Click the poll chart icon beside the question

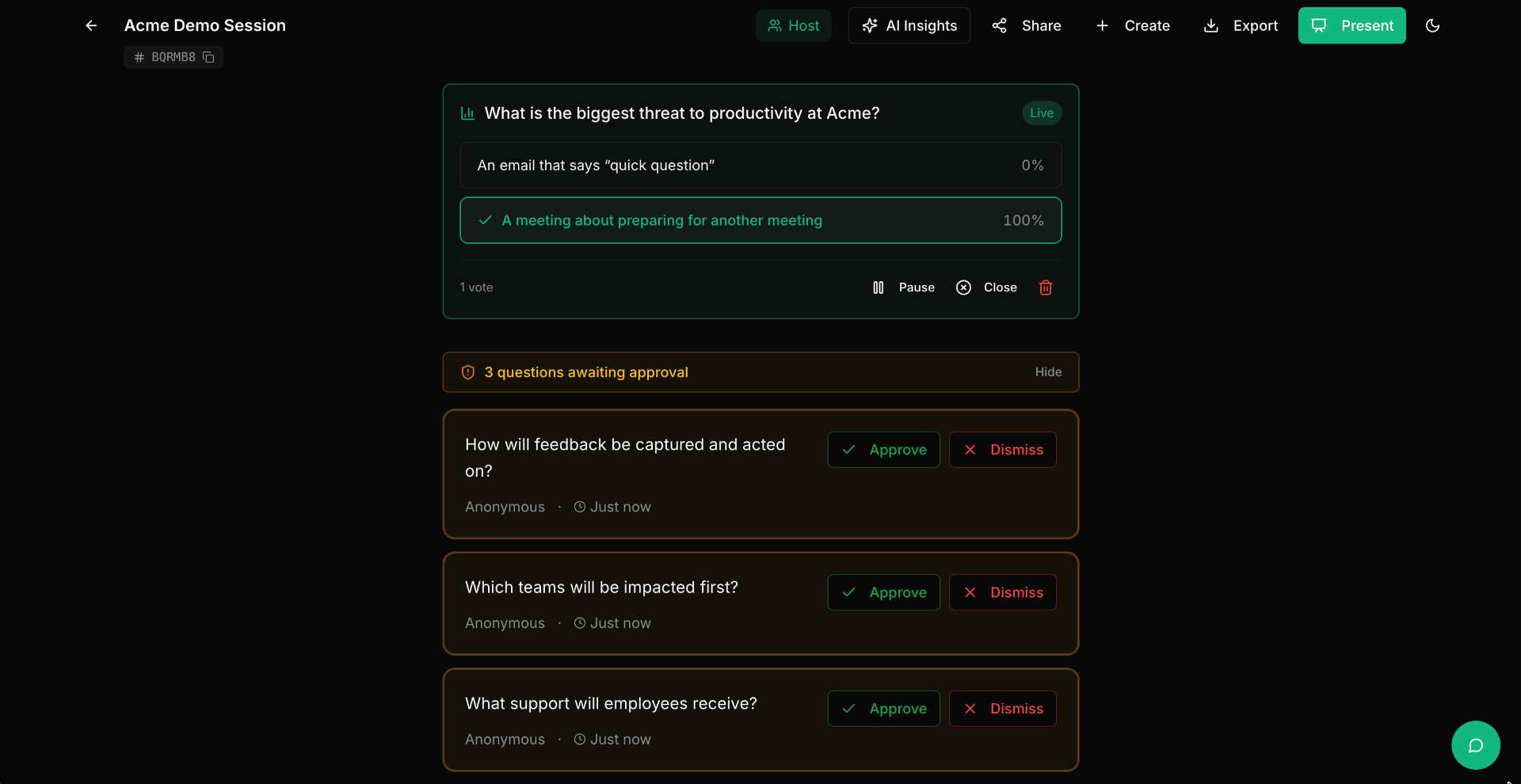(467, 113)
